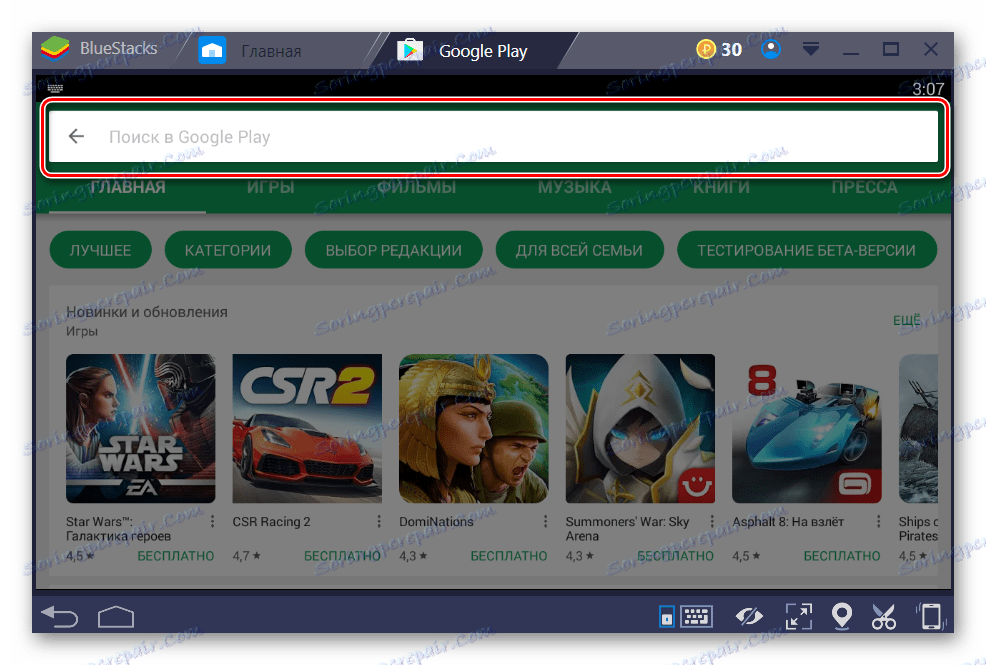This screenshot has height=665, width=986.
Task: Select the ФИЛЬМЫ store tab
Action: pos(416,187)
